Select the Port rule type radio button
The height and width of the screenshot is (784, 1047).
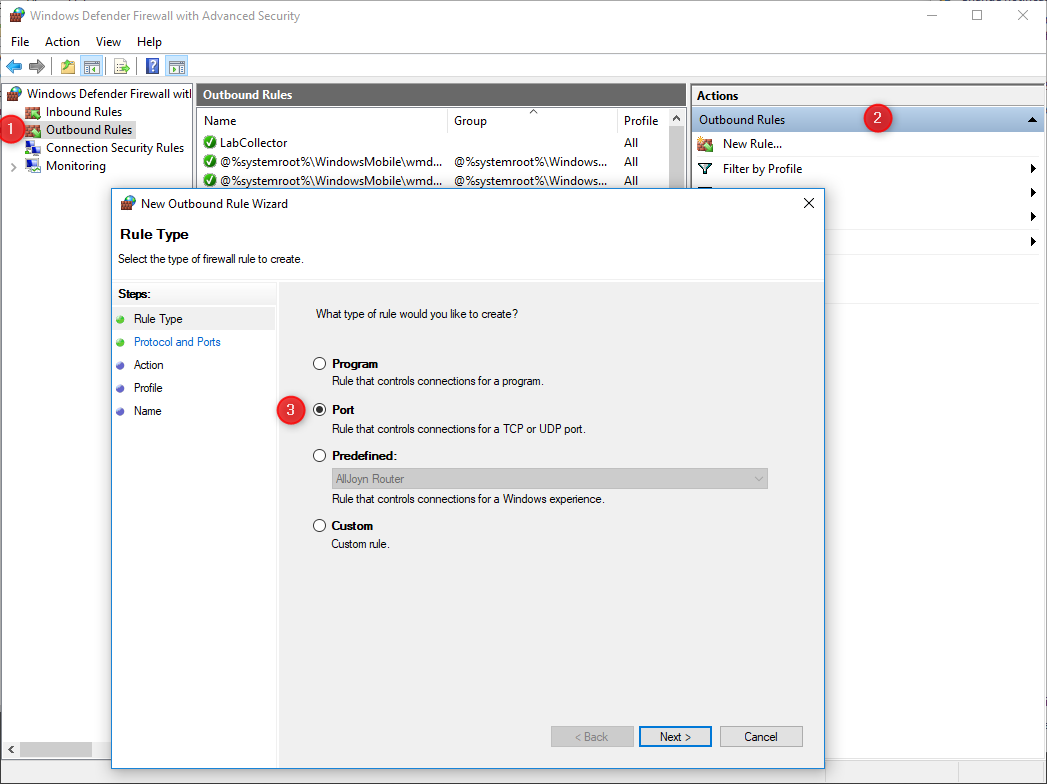[320, 409]
